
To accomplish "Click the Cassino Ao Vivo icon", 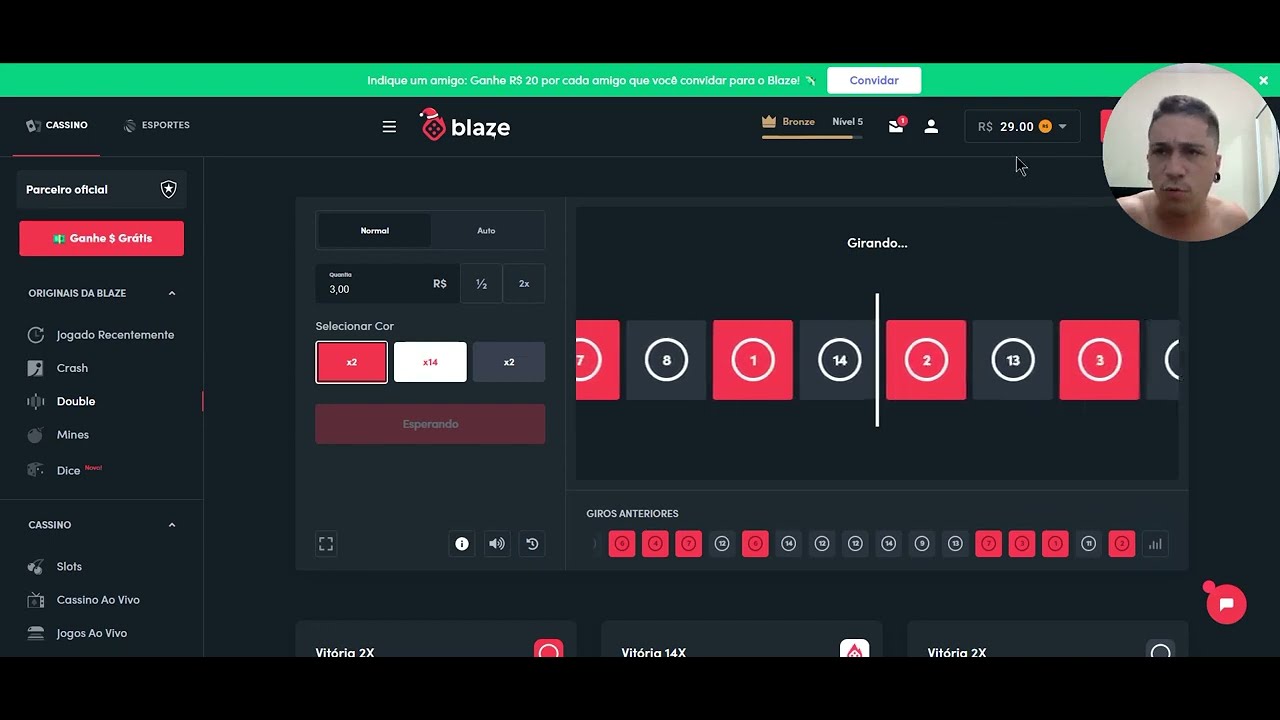I will coord(36,600).
